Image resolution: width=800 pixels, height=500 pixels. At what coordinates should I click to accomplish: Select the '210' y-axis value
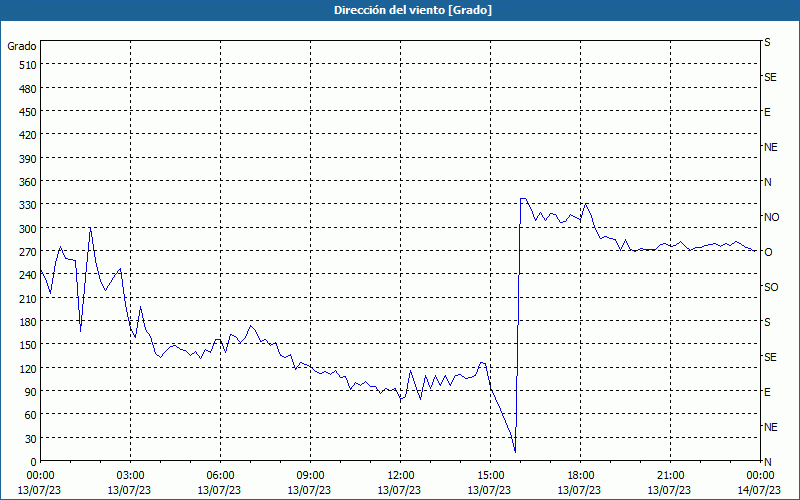point(28,299)
